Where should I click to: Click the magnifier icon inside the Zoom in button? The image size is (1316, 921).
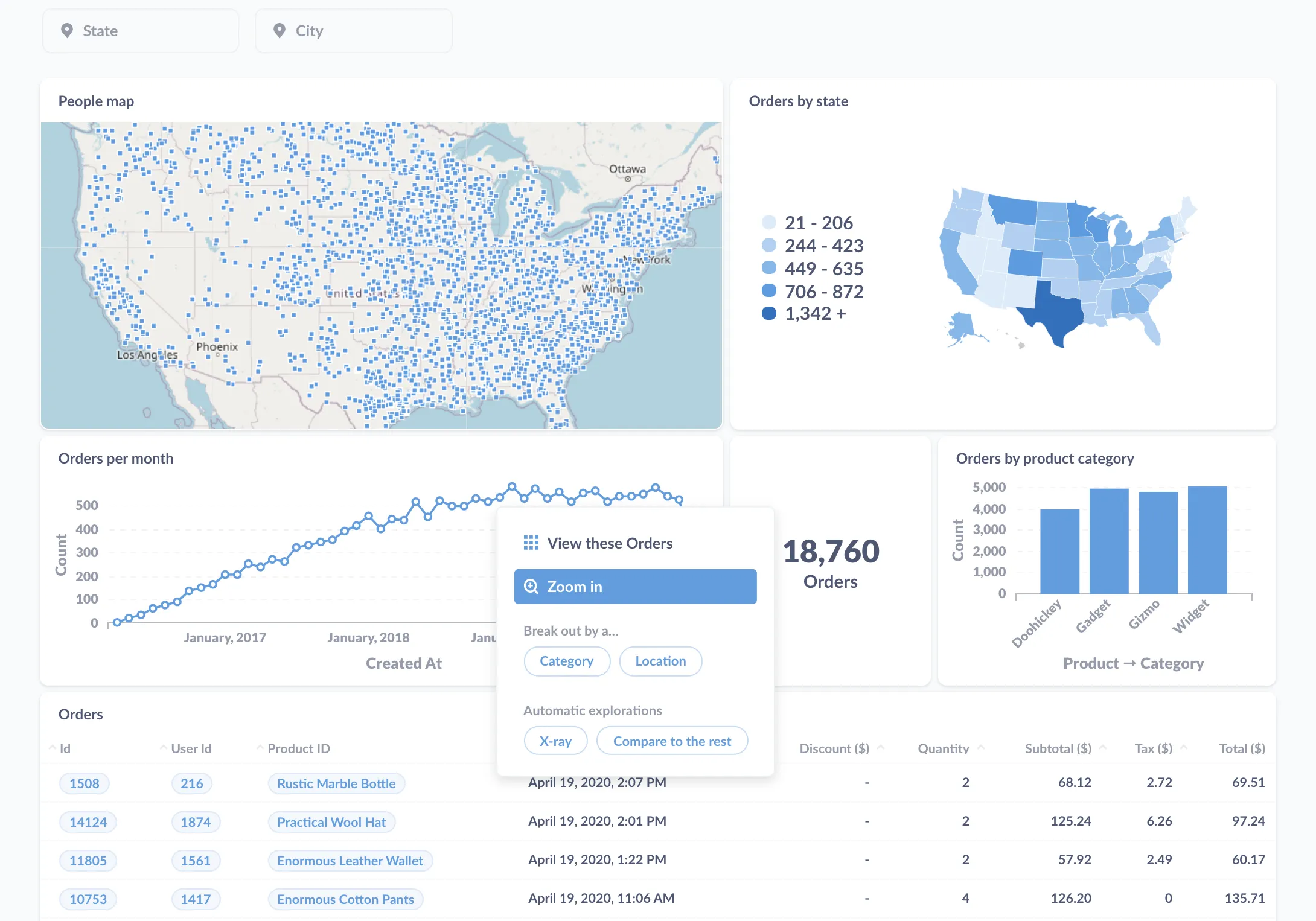click(x=531, y=586)
